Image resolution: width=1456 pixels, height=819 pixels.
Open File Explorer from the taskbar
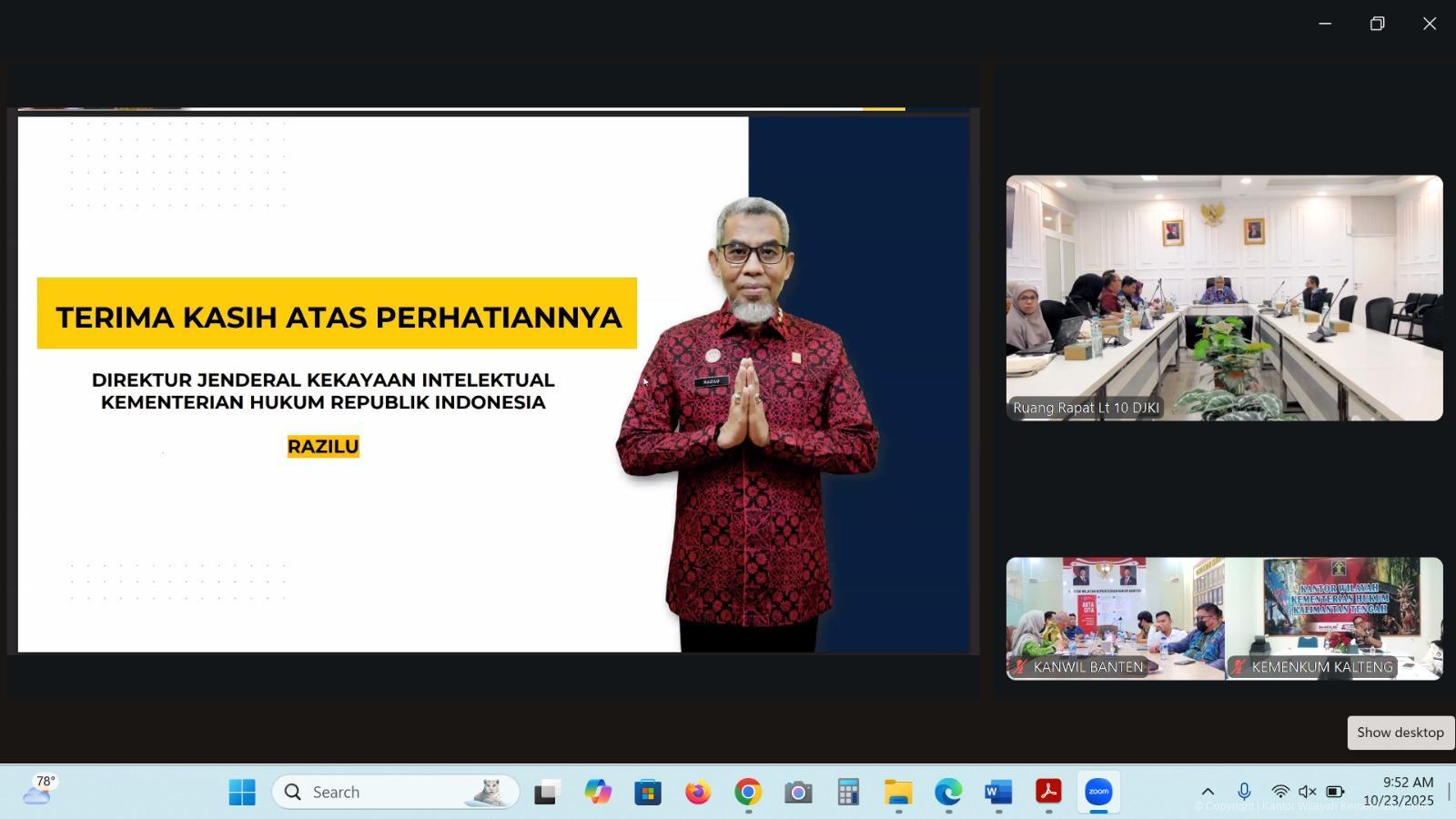(x=898, y=792)
